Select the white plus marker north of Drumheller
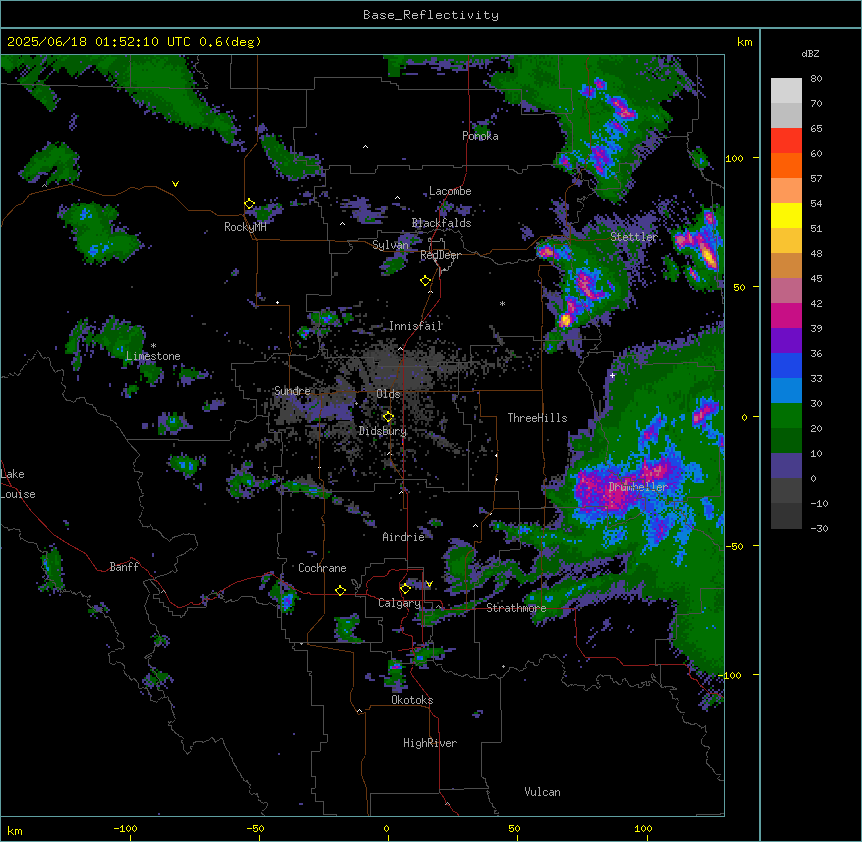This screenshot has height=842, width=862. click(612, 375)
